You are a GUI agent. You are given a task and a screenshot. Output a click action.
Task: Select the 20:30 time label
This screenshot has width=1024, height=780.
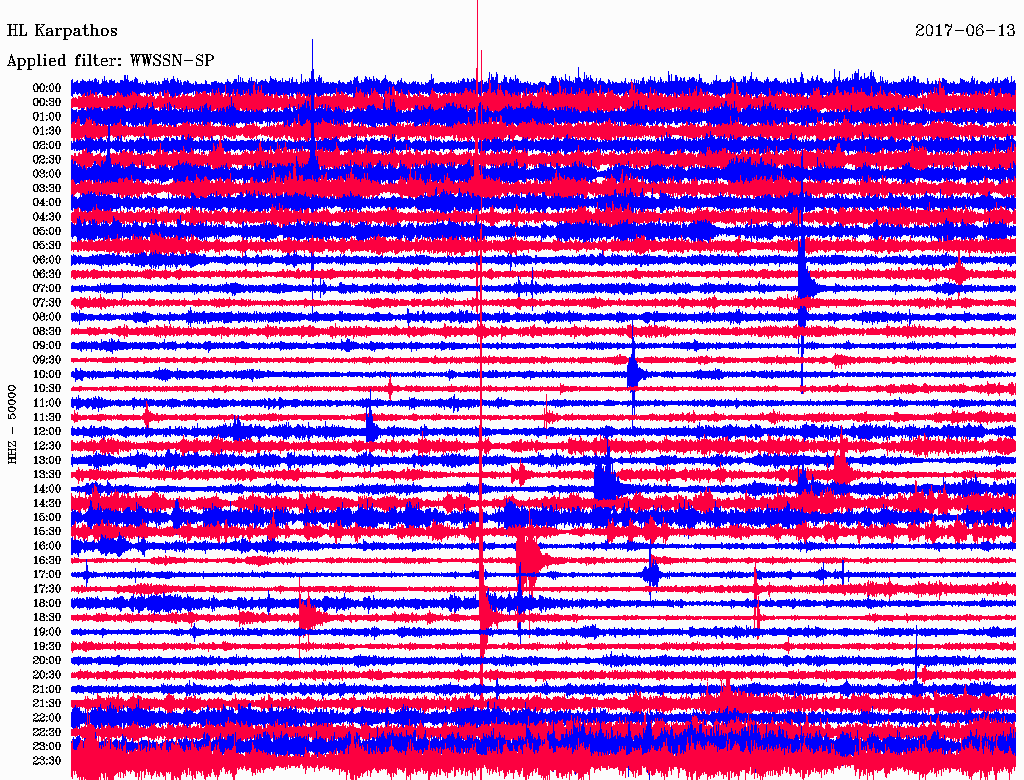[x=47, y=675]
